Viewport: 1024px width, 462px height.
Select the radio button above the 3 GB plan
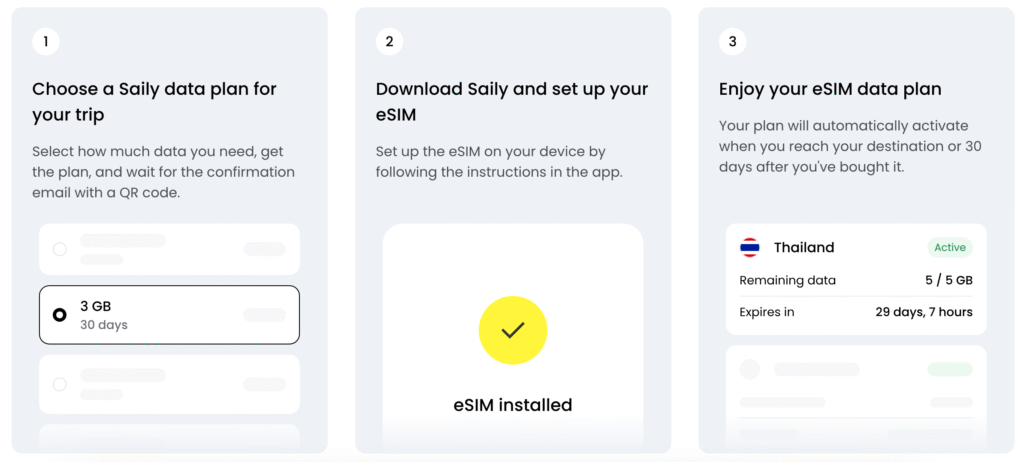tap(60, 249)
